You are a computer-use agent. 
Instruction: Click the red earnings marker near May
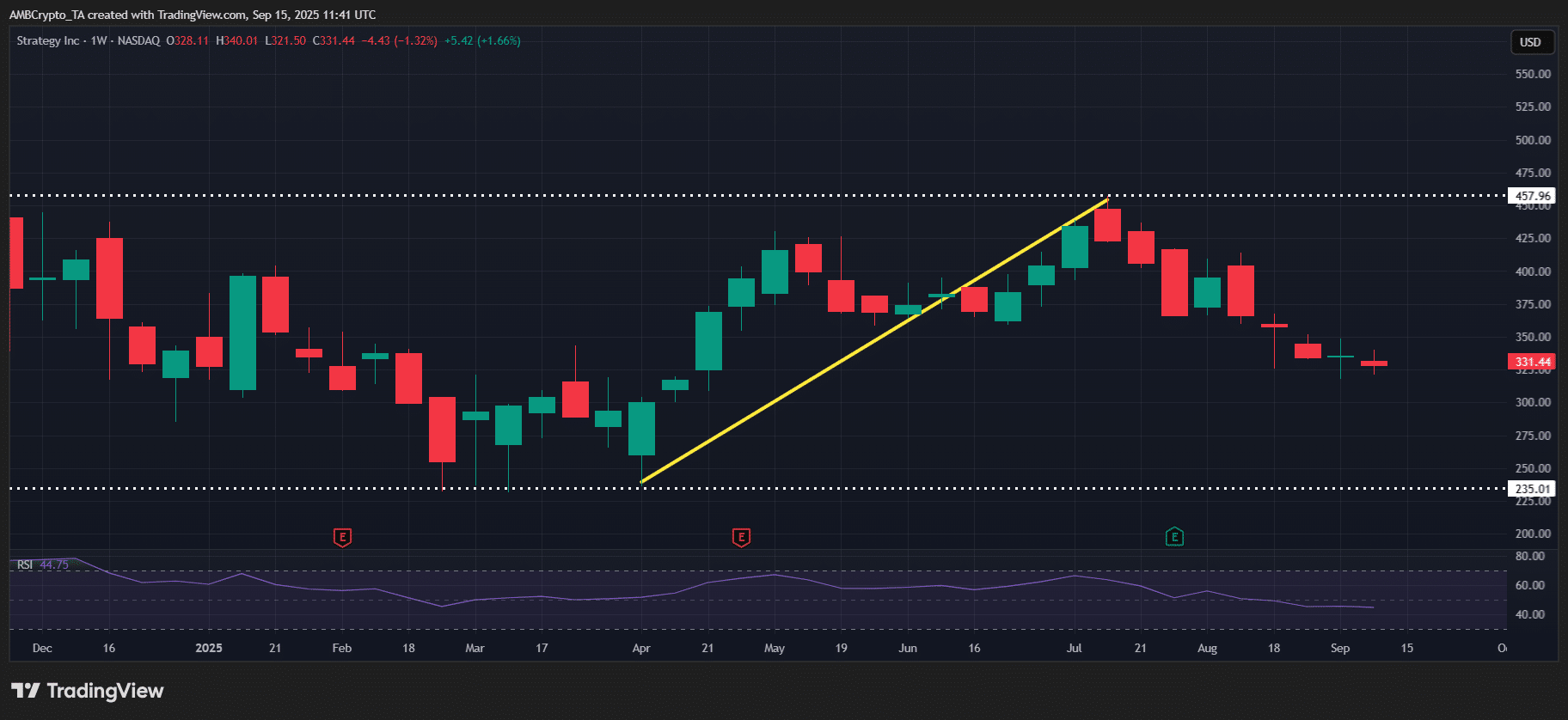tap(741, 538)
